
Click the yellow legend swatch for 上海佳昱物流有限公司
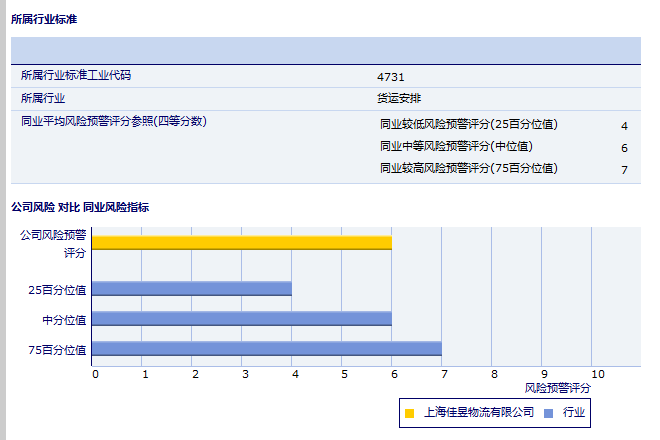click(409, 412)
